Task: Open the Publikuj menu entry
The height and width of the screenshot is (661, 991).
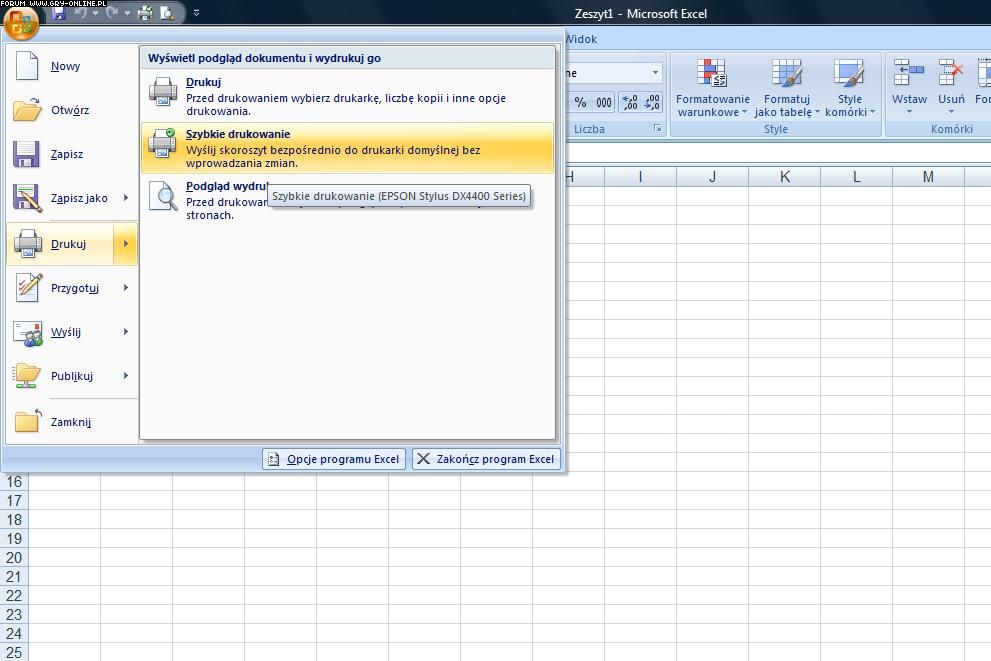Action: pyautogui.click(x=71, y=377)
